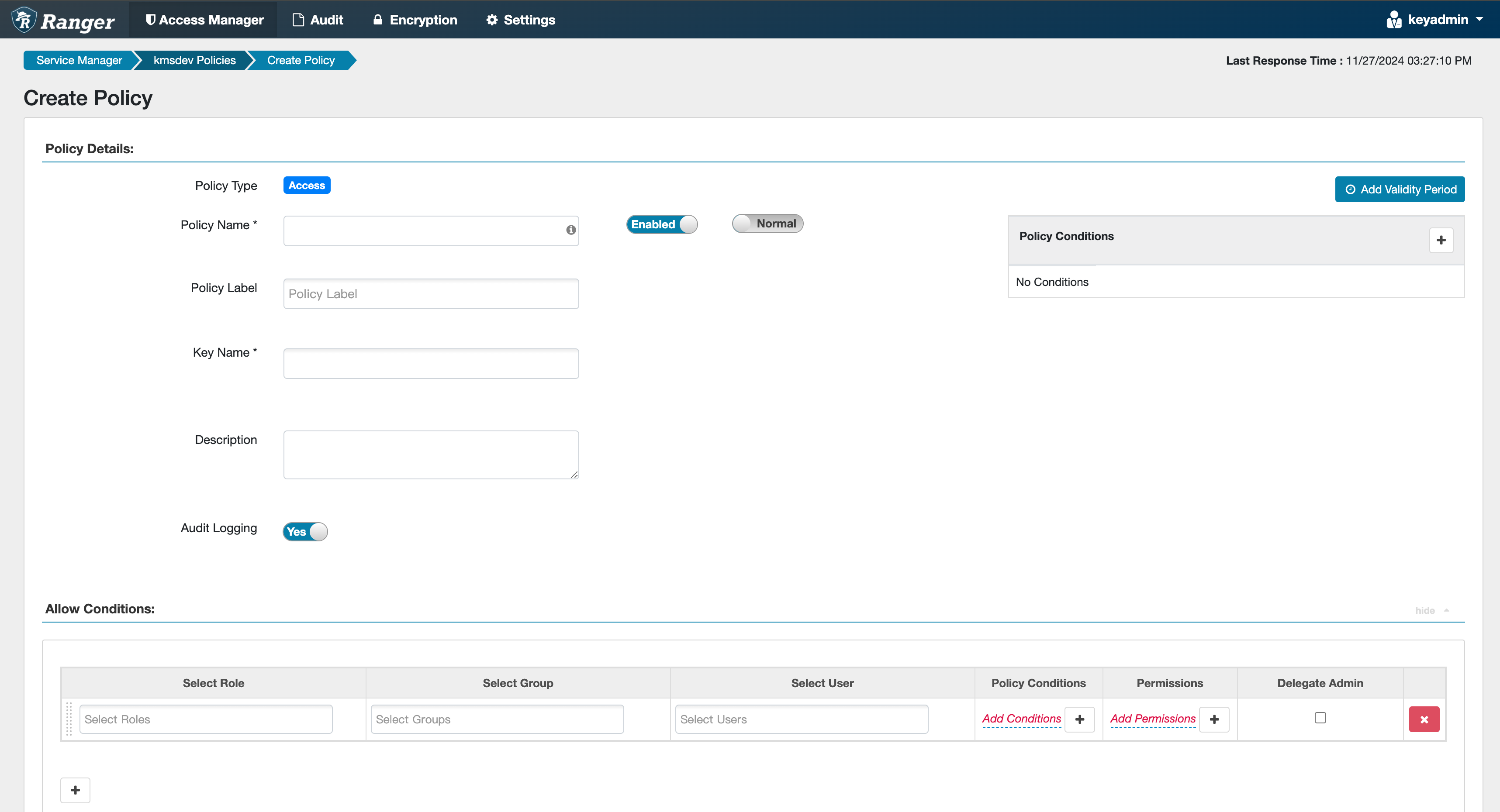The width and height of the screenshot is (1500, 812).
Task: Toggle the Normal override switch
Action: click(x=767, y=224)
